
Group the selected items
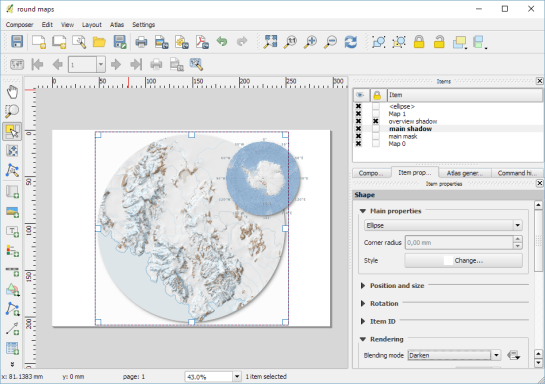pyautogui.click(x=379, y=42)
